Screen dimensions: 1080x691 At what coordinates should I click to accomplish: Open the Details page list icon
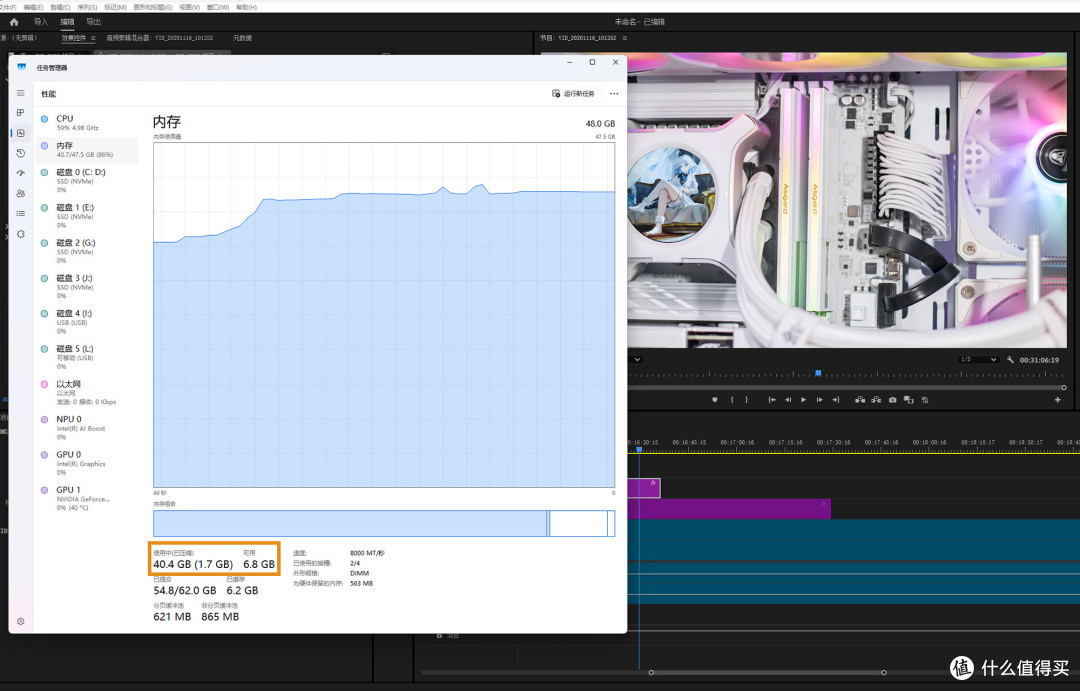(x=21, y=214)
